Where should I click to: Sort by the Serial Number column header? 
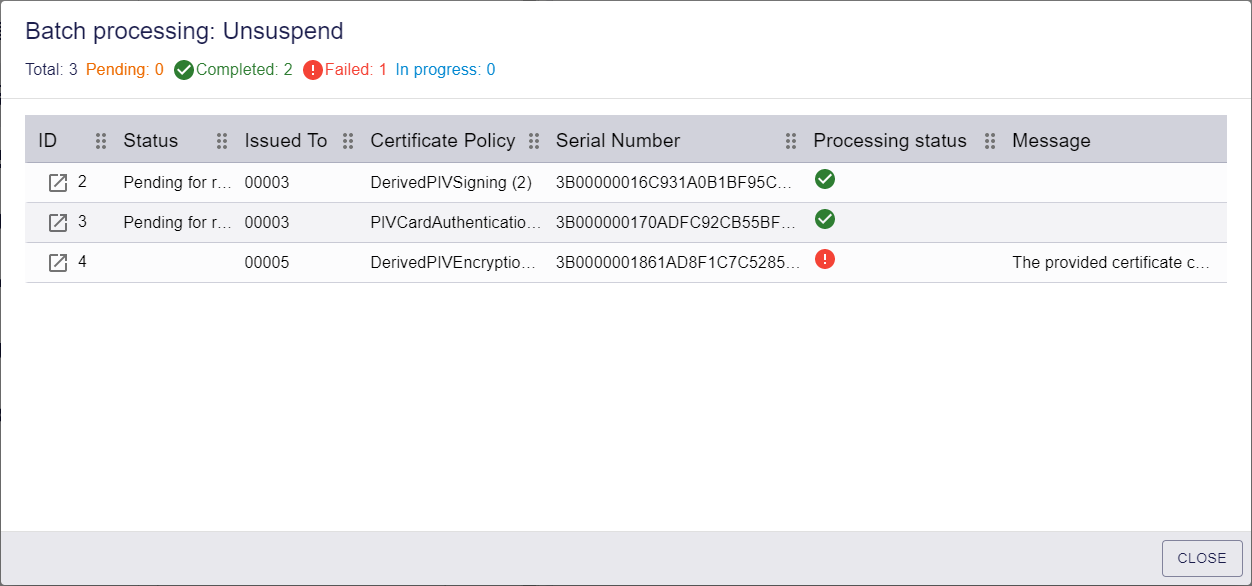pyautogui.click(x=618, y=141)
